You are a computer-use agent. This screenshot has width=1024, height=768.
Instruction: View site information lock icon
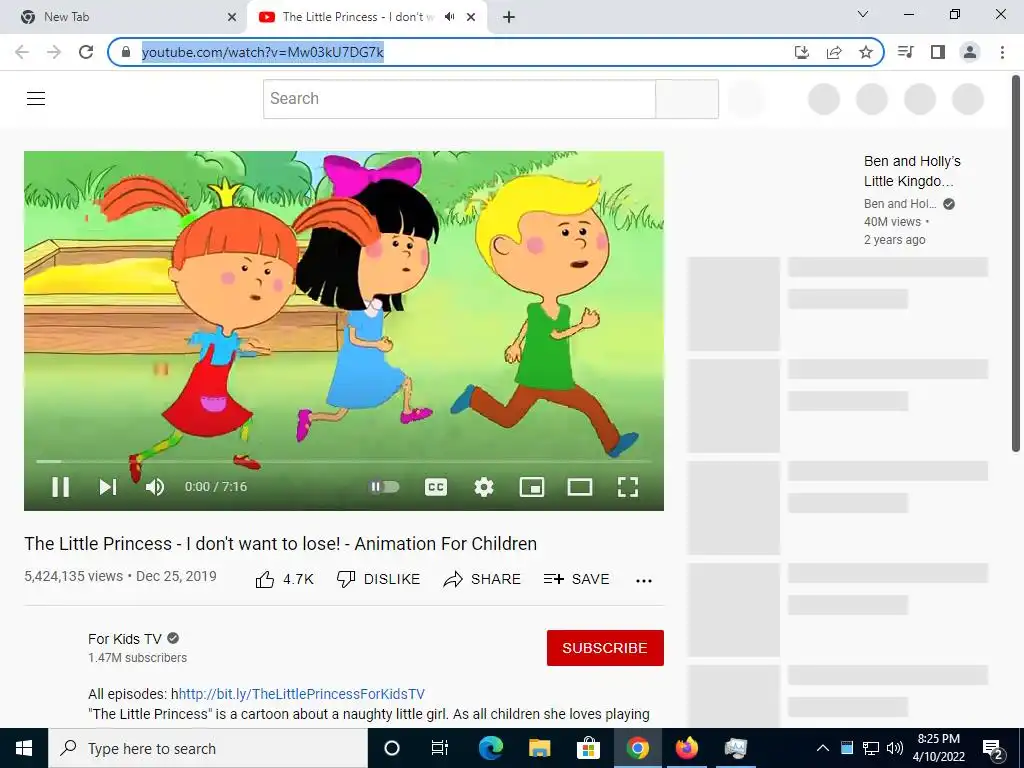pyautogui.click(x=126, y=52)
